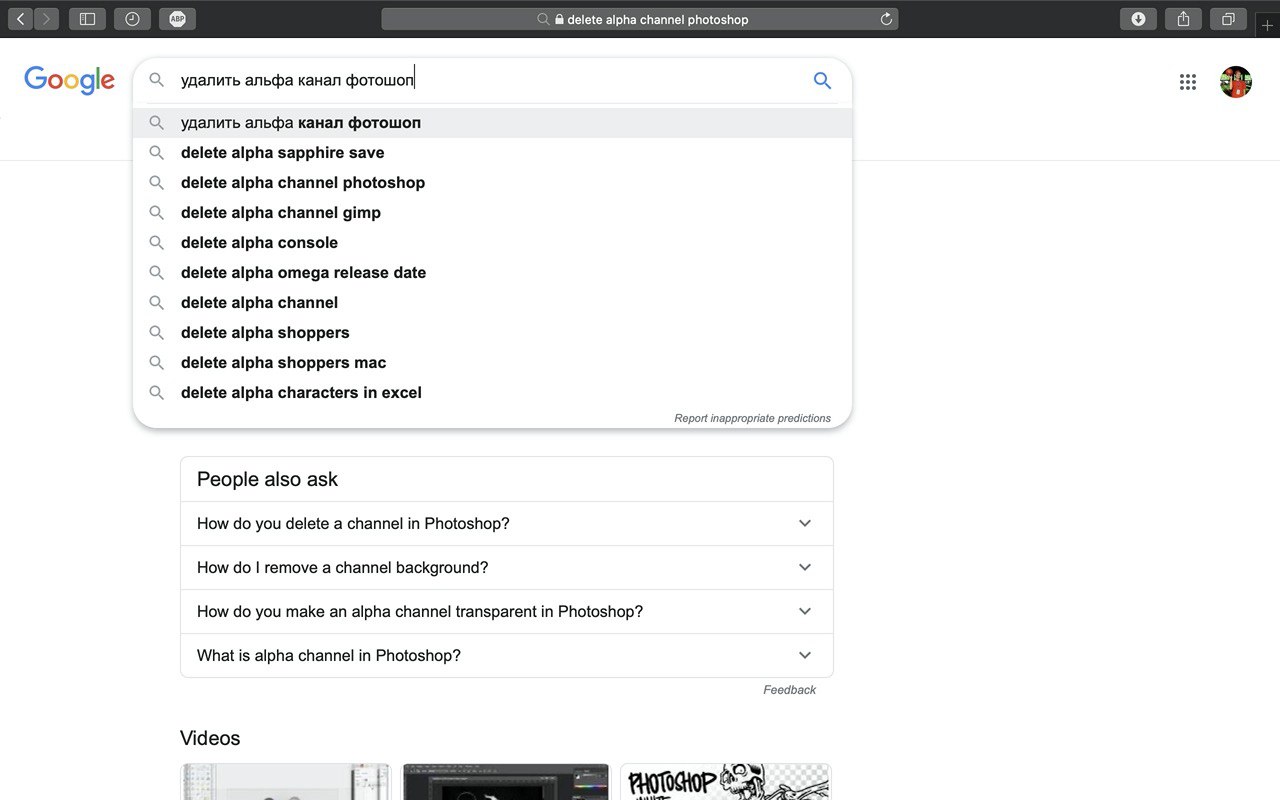Screen dimensions: 1280x800
Task: Expand 'How do you make an alpha channel transparent'
Action: (506, 611)
